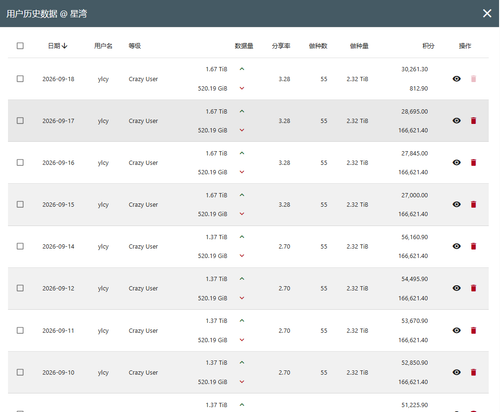Sort by the 用户名 column header
This screenshot has height=412, width=500.
[x=103, y=46]
